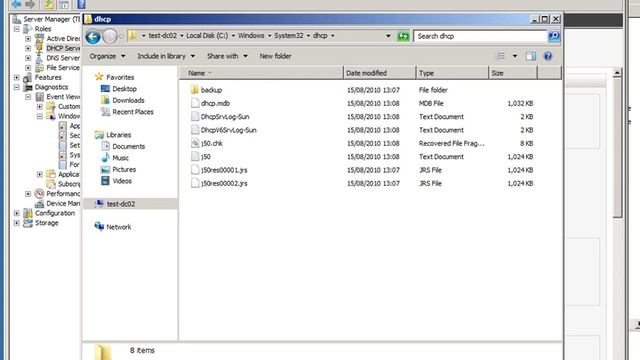This screenshot has height=360, width=640.
Task: Toggle the preview pane icon
Action: click(x=531, y=56)
